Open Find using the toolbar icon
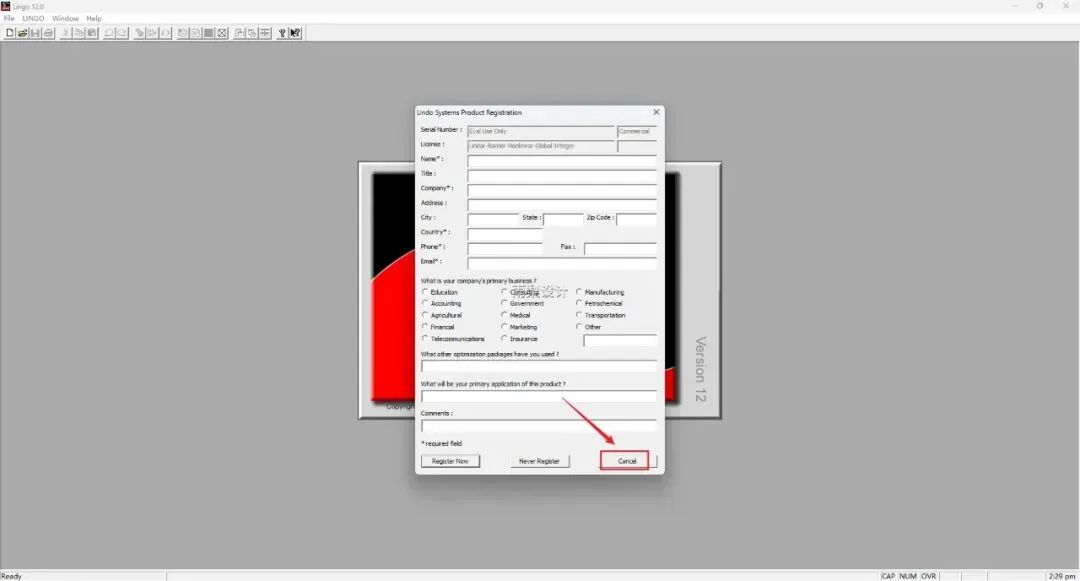The width and height of the screenshot is (1080, 581). [139, 32]
